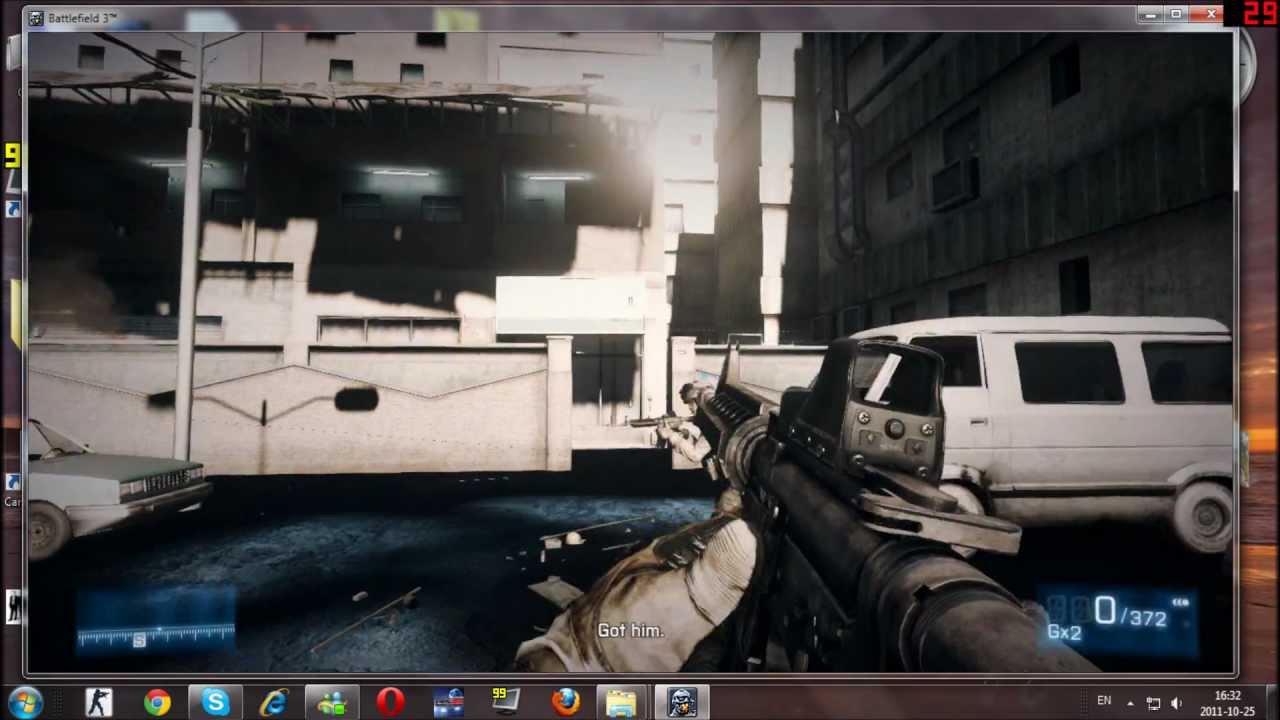Click the taskbar icon left of Fraps
The image size is (1280, 720).
[x=448, y=702]
